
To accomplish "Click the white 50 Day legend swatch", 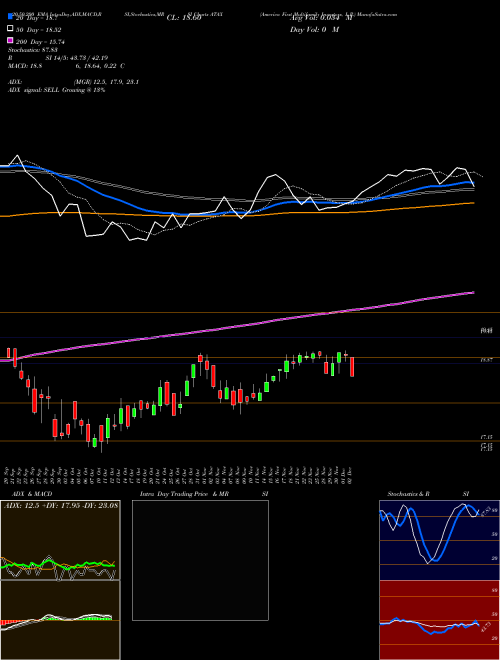I will (x=10, y=29).
